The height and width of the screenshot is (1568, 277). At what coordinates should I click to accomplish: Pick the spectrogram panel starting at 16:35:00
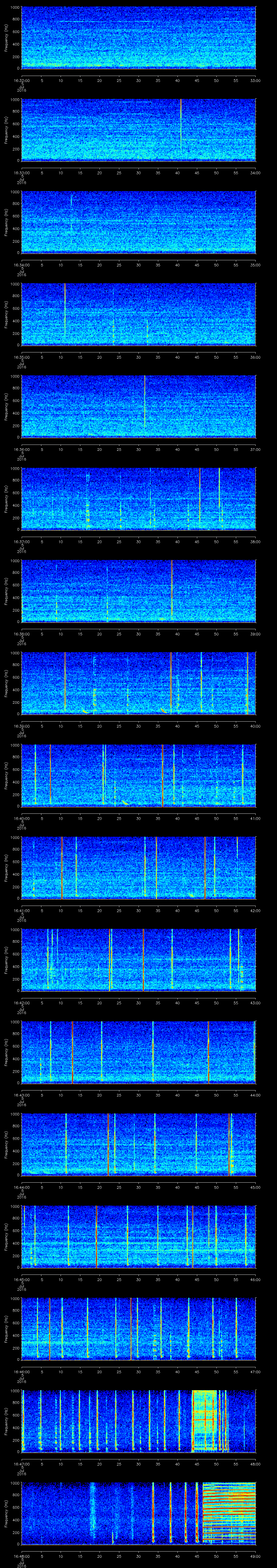(138, 315)
